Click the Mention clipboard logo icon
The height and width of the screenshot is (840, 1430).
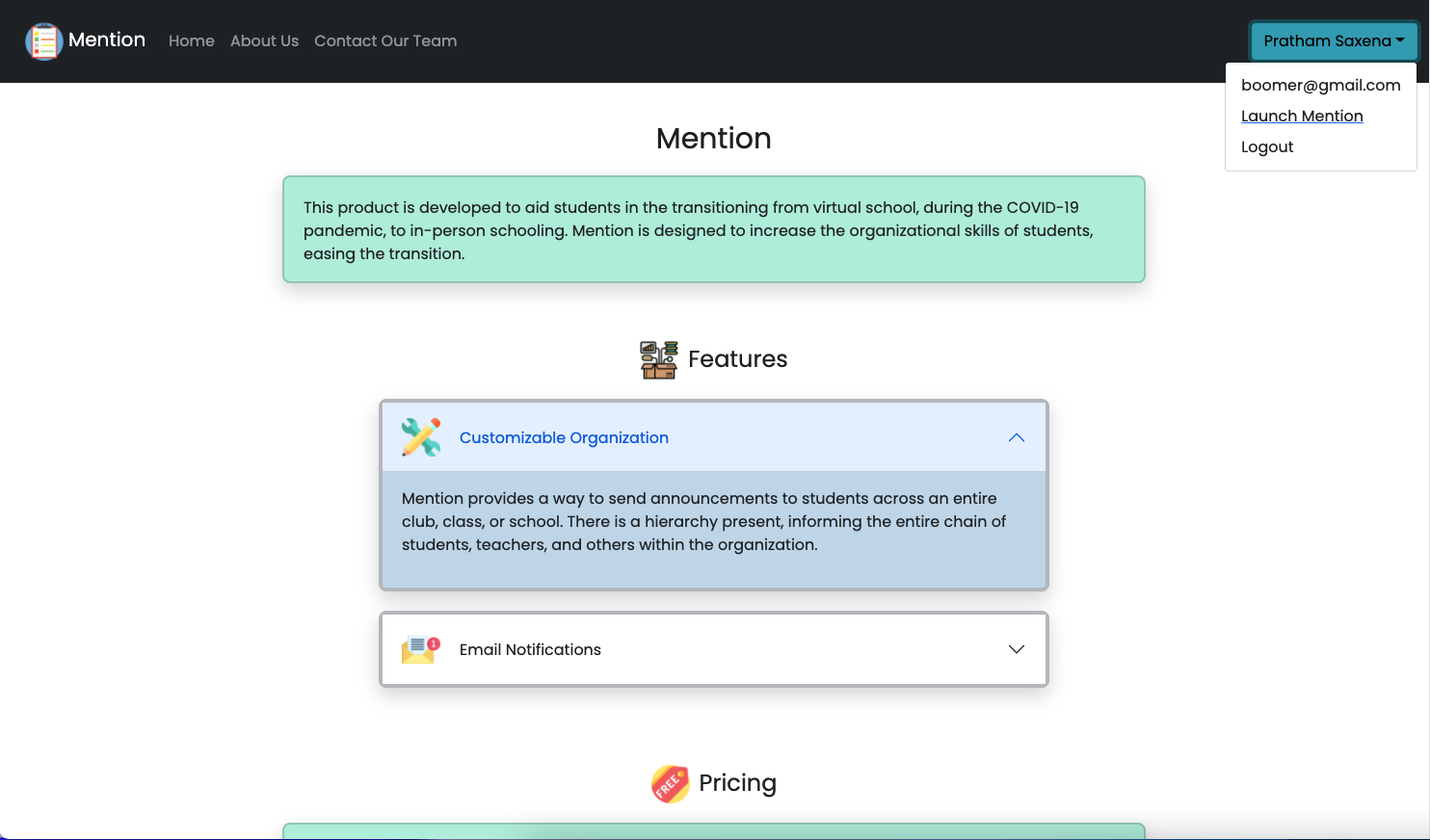pyautogui.click(x=44, y=41)
